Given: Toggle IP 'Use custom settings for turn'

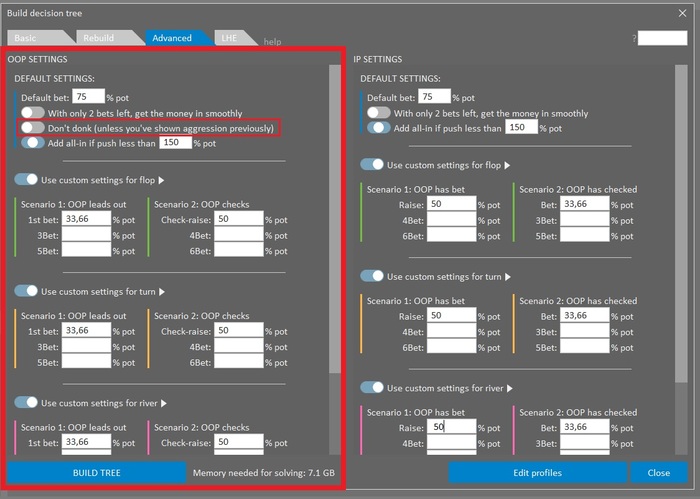Looking at the screenshot, I should click(372, 276).
